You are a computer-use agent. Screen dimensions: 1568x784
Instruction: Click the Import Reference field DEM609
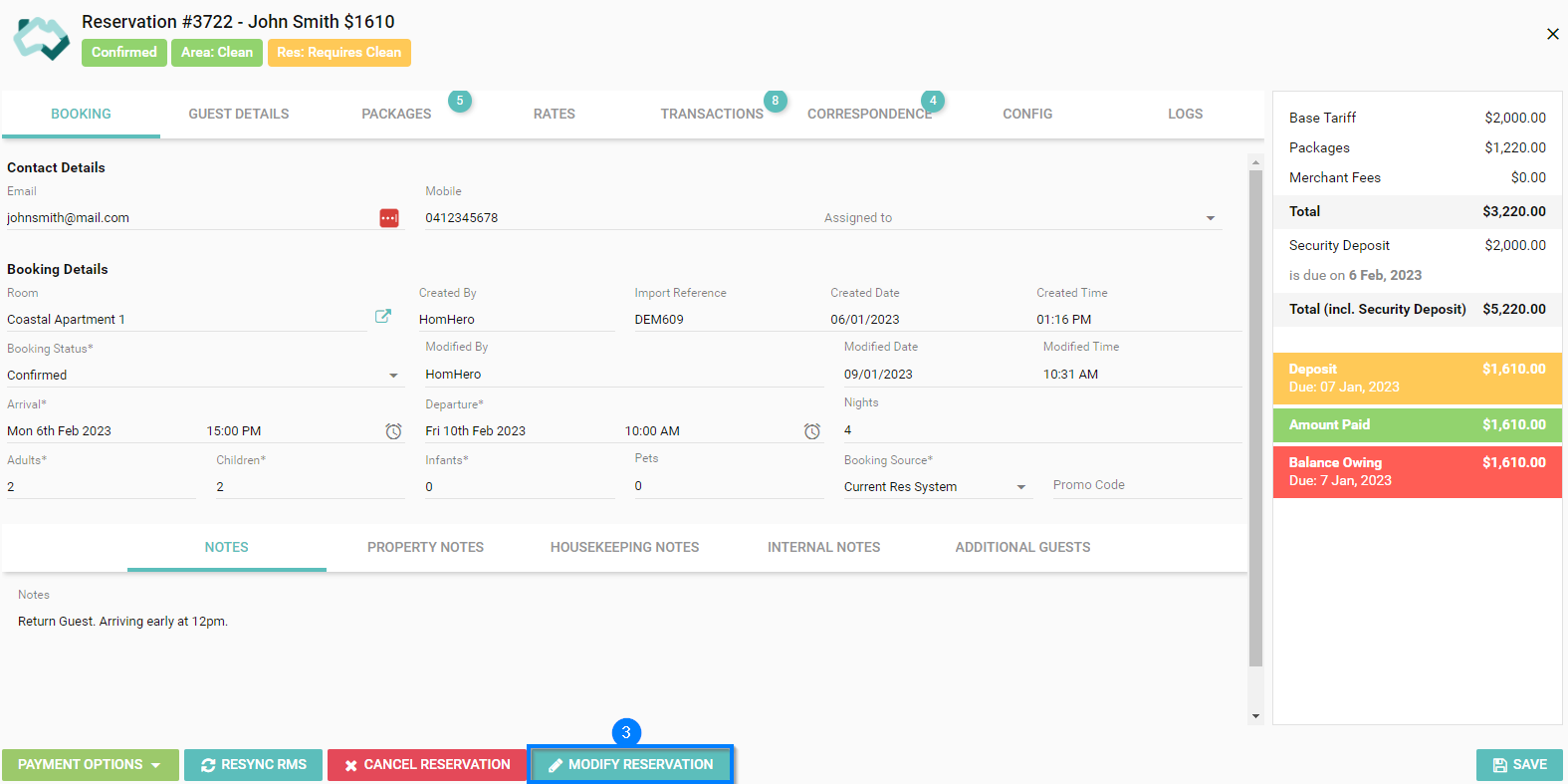(x=728, y=320)
